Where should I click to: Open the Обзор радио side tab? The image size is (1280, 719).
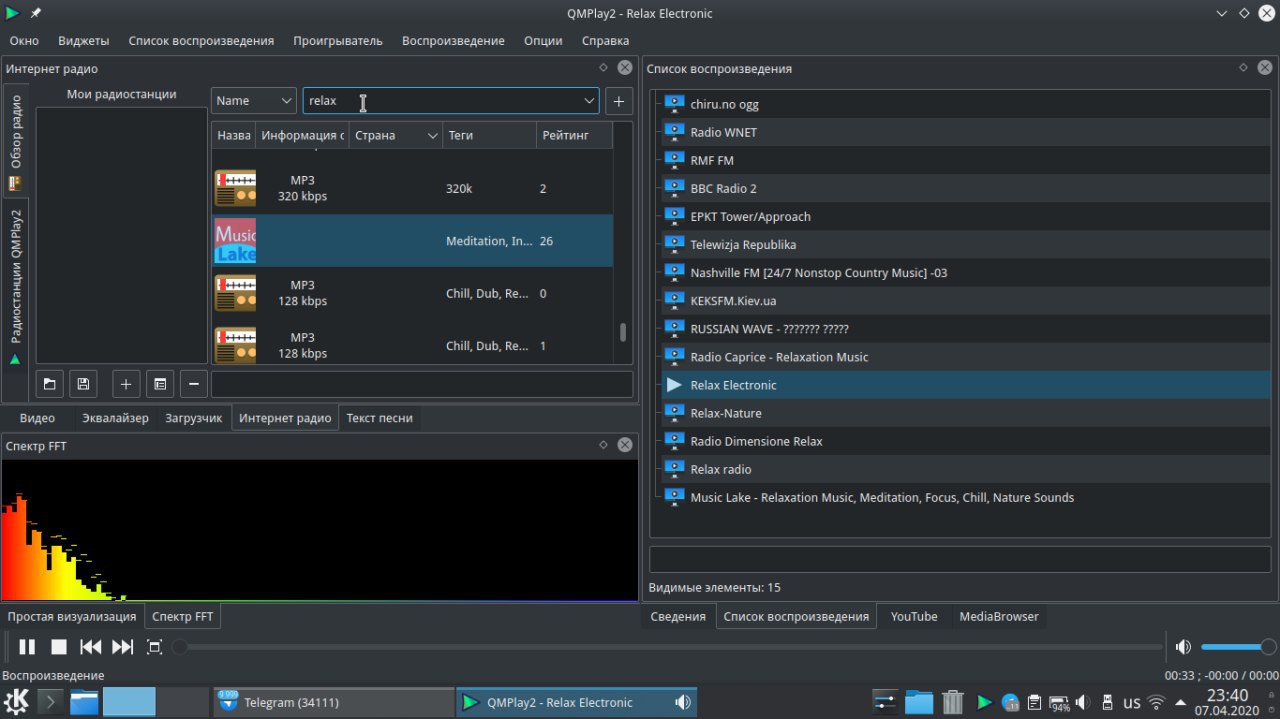[x=16, y=143]
